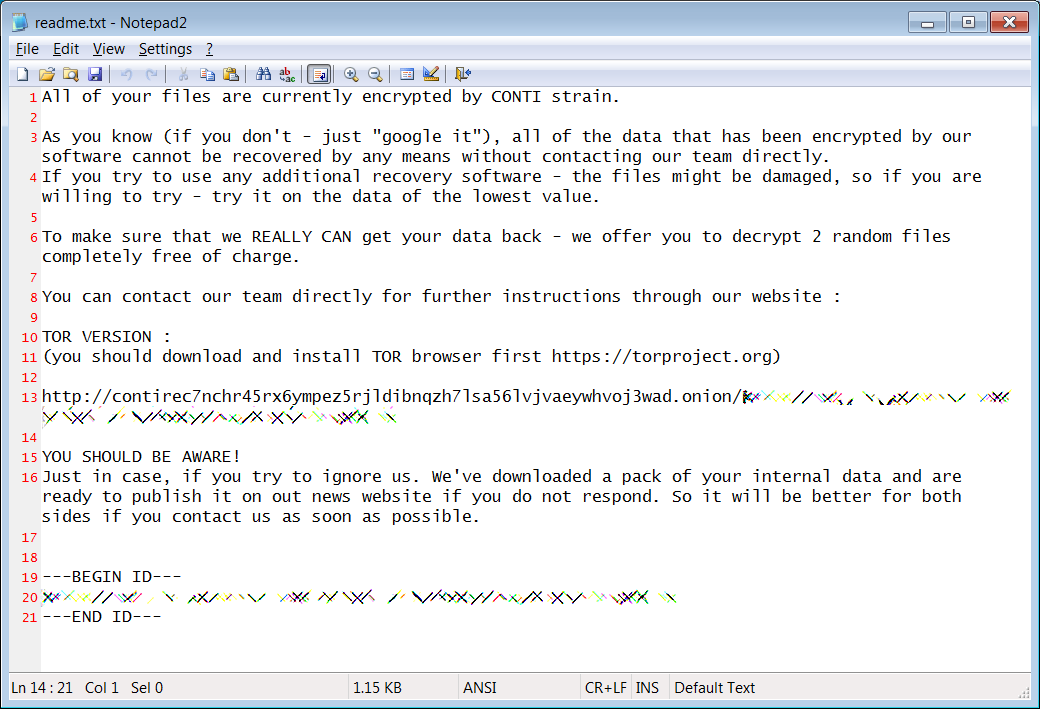Click the Default Text scheme in status bar
This screenshot has width=1040, height=709.
click(714, 688)
